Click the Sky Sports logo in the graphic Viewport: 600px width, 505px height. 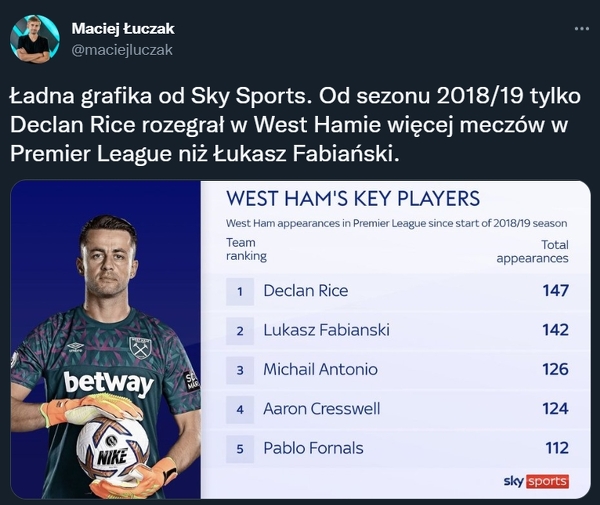536,481
